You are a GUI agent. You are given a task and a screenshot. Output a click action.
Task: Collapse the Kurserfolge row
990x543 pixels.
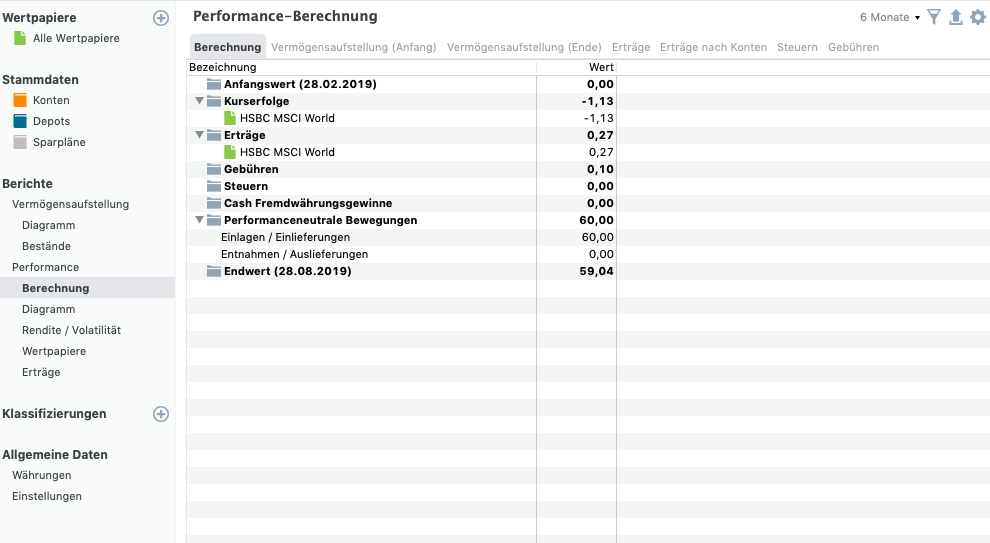point(200,101)
